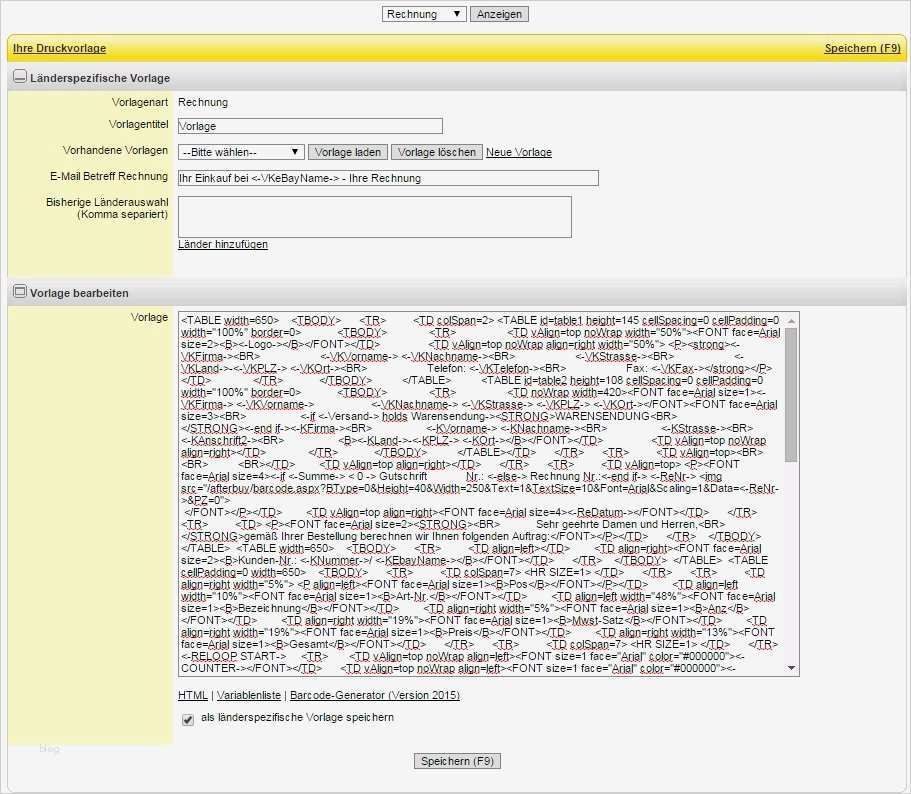This screenshot has height=794, width=911.
Task: Click the Vorlage laden button
Action: pos(347,152)
